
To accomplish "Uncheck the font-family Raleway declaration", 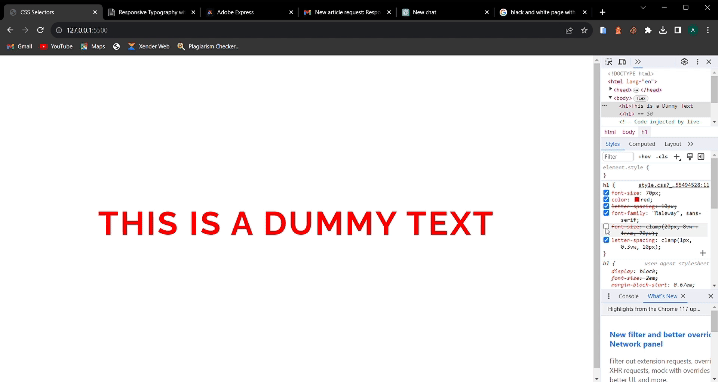I will pyautogui.click(x=606, y=213).
